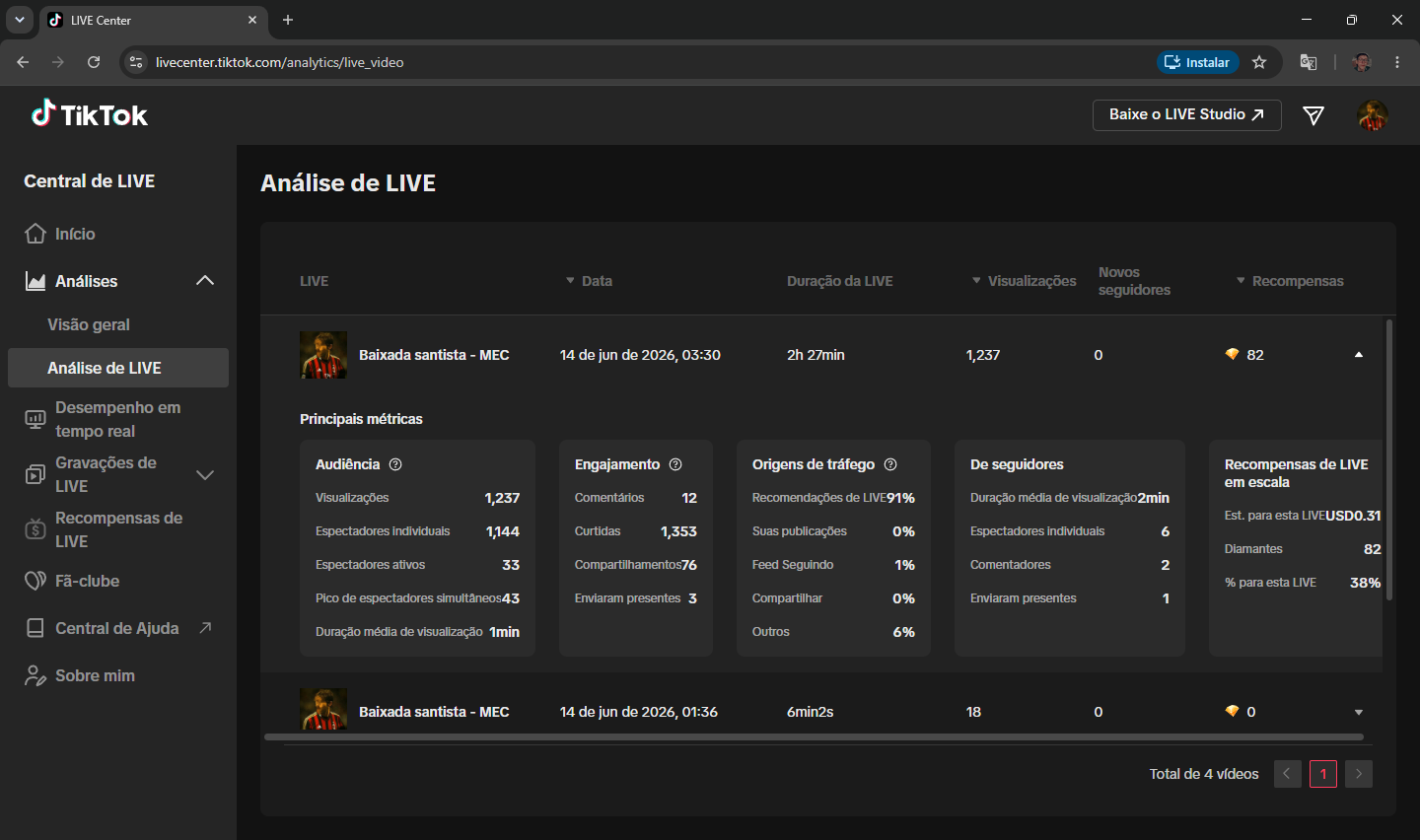
Task: Click the Central de Ajuda book icon
Action: click(35, 628)
